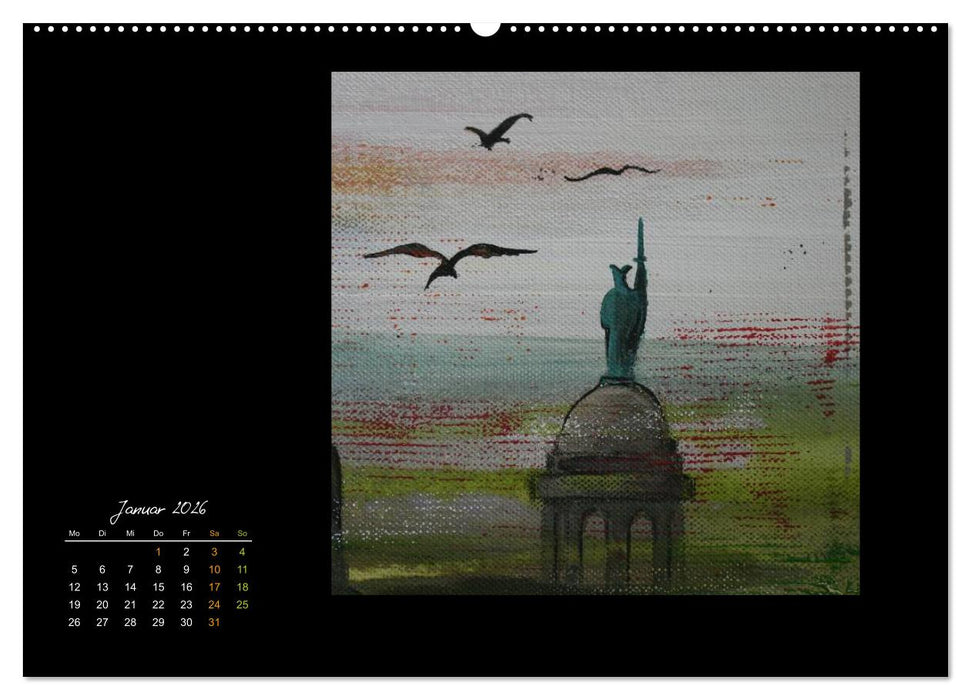Image resolution: width=971 pixels, height=700 pixels.
Task: Select Sunday column header So
Action: coord(241,533)
